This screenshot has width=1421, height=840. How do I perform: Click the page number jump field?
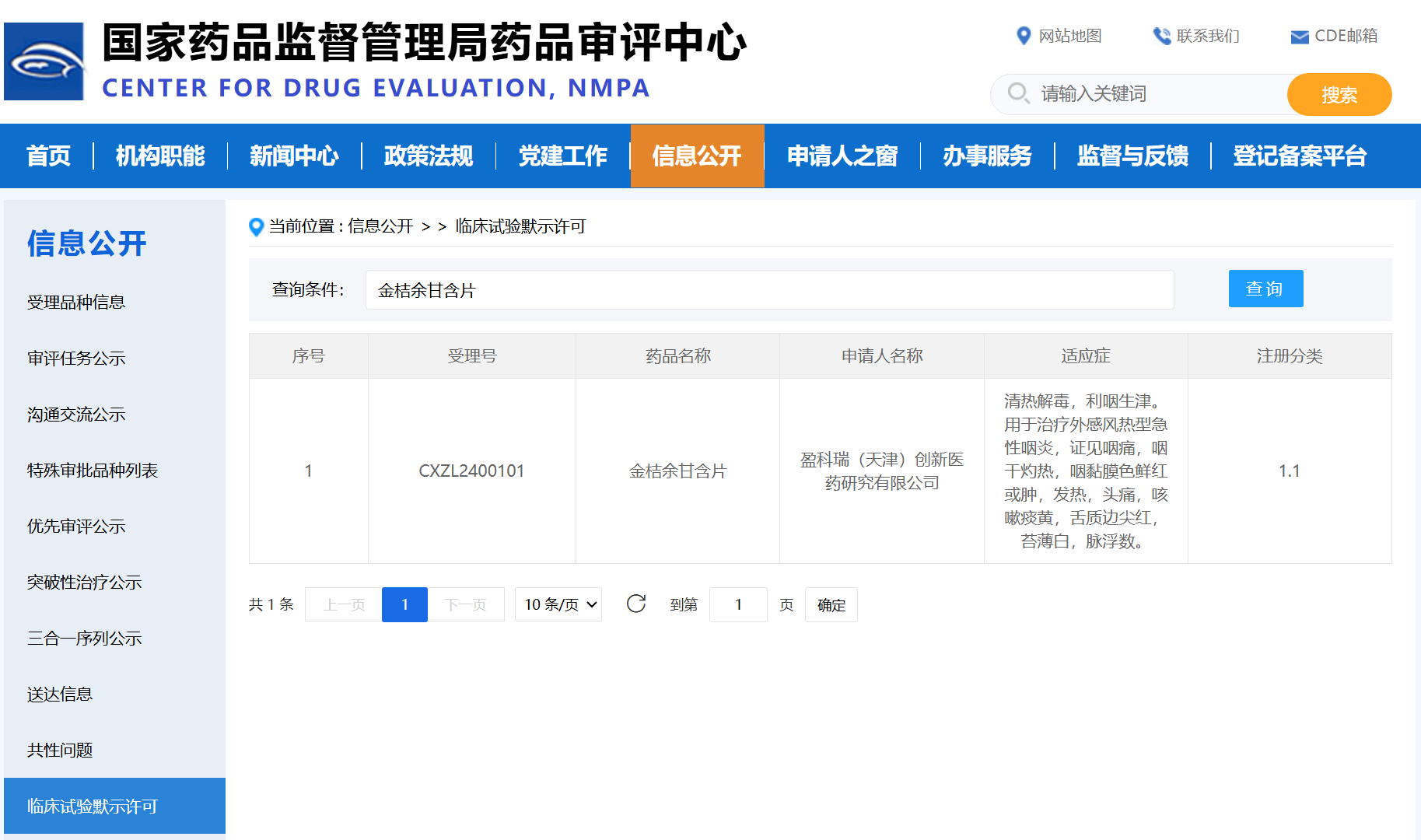(x=738, y=604)
